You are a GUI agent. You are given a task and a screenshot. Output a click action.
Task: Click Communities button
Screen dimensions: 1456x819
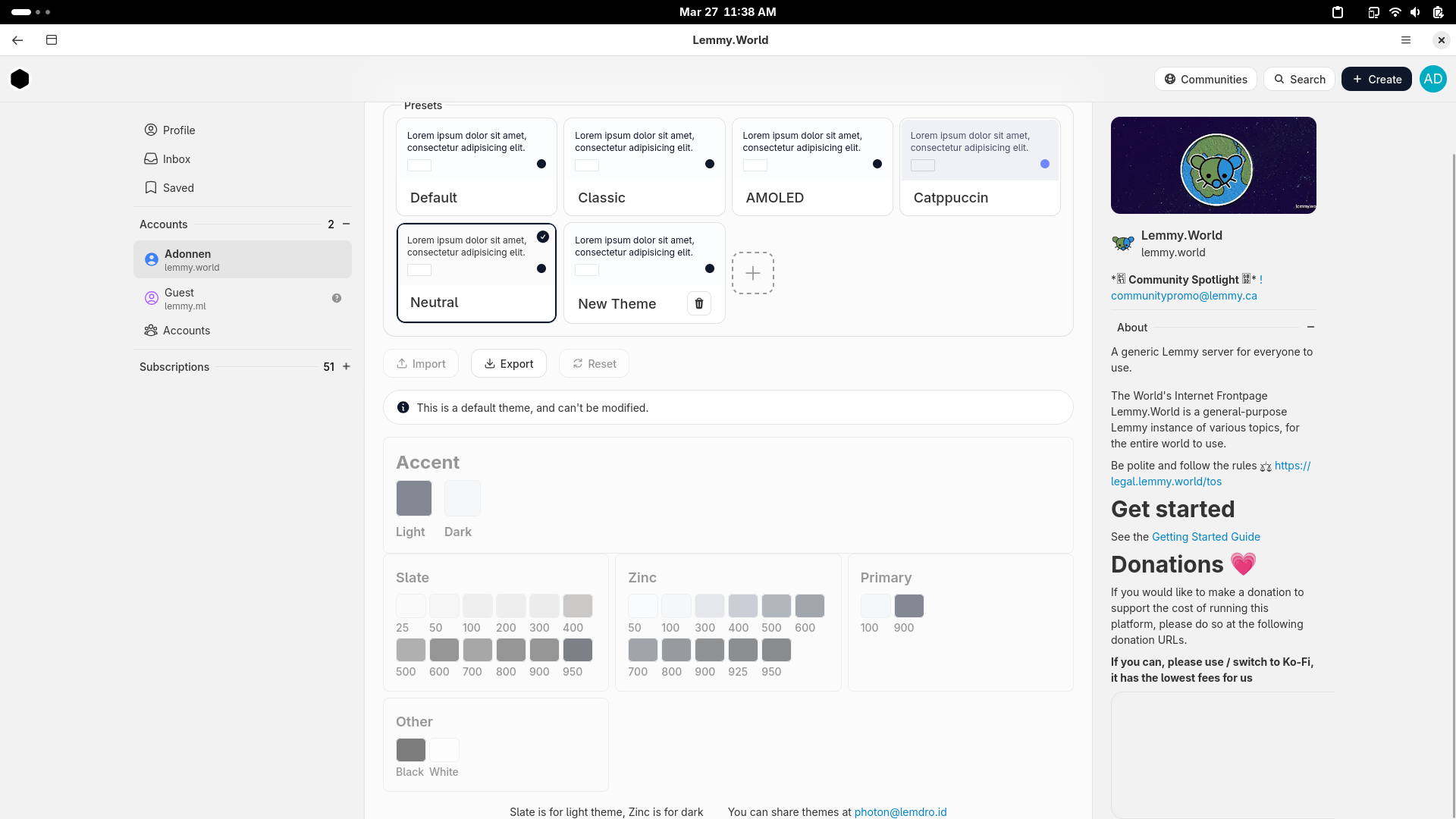coord(1206,79)
